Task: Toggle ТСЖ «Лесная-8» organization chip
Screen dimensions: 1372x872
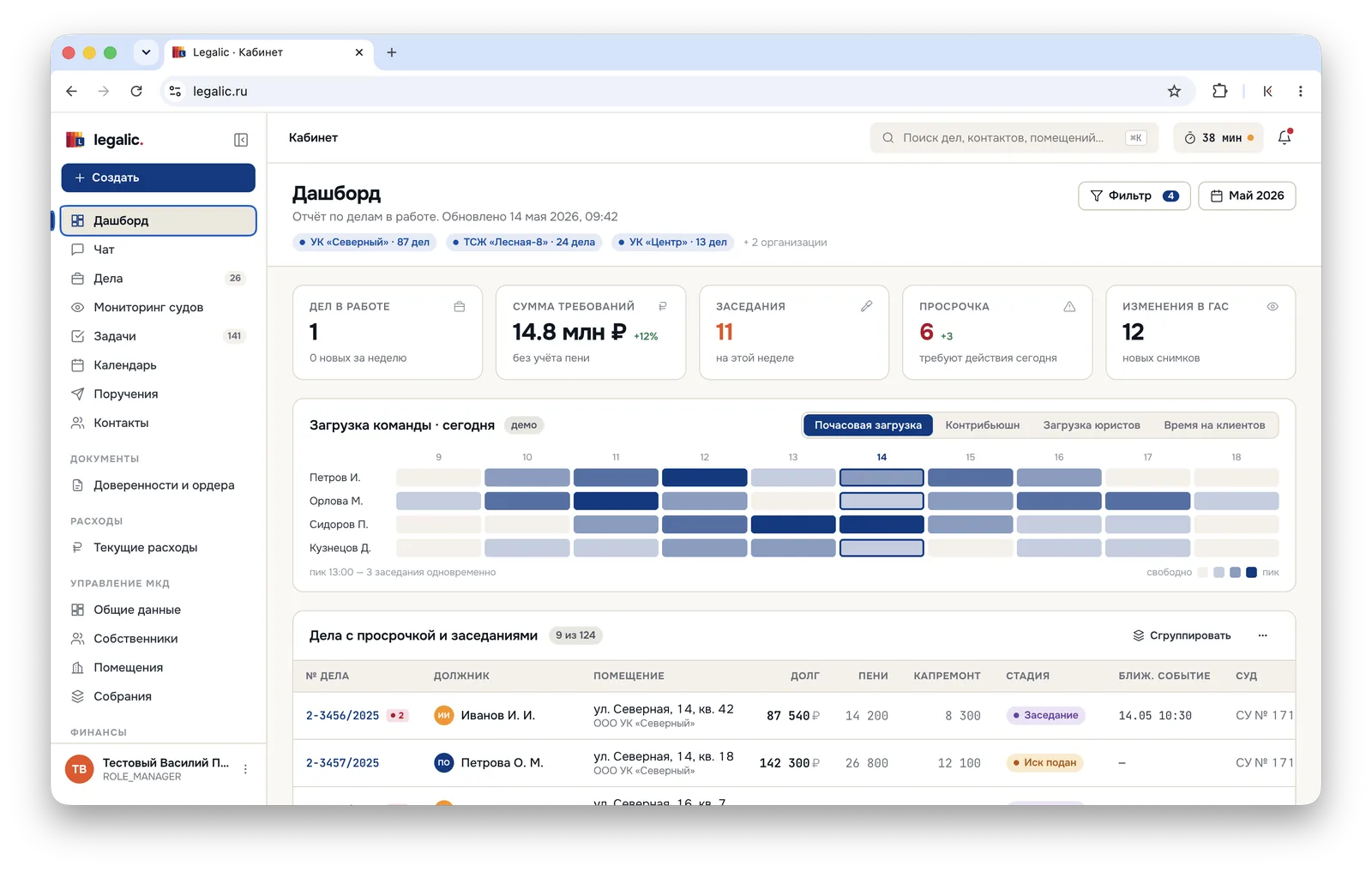Action: 524,243
